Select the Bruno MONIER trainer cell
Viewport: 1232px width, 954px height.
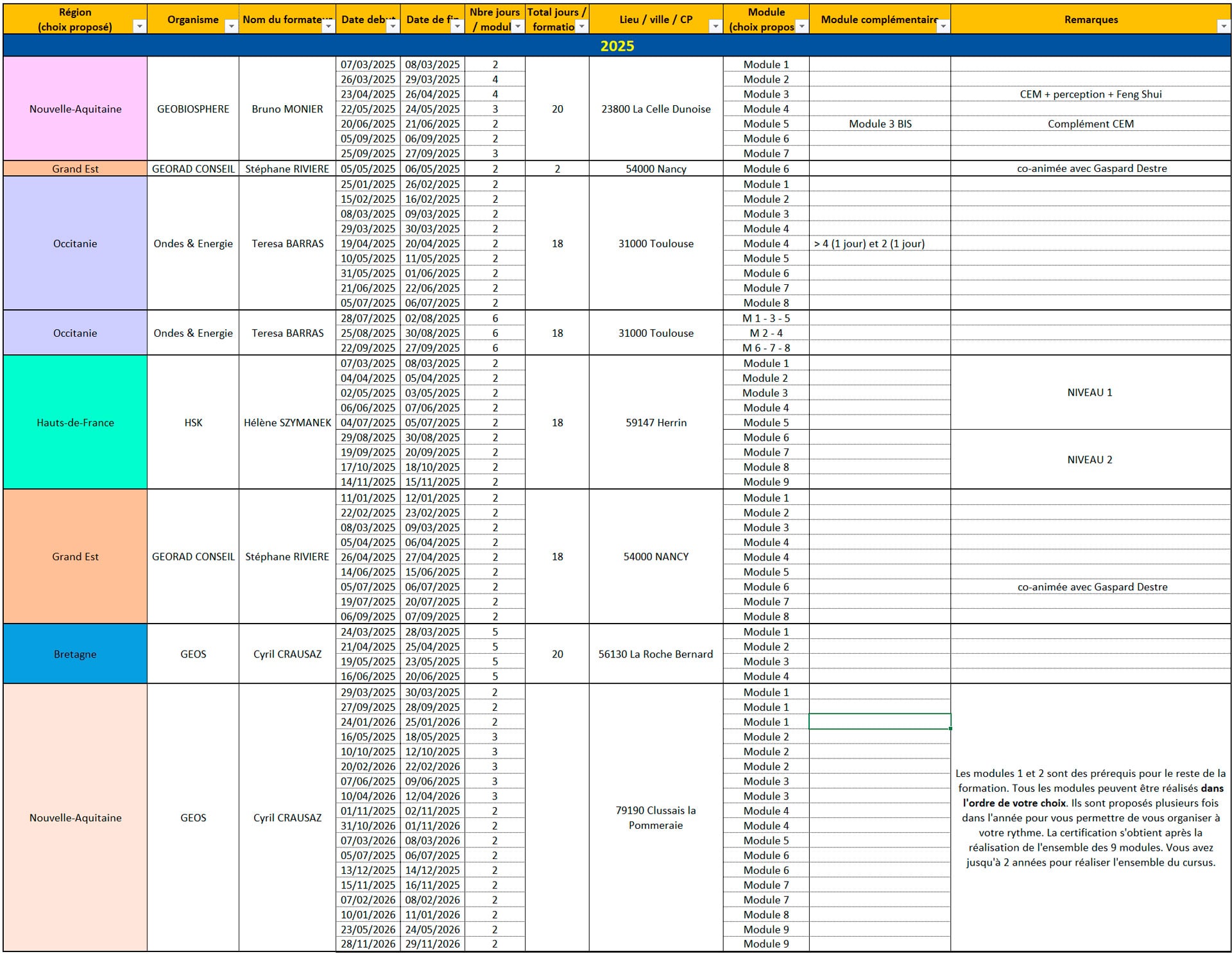click(287, 108)
